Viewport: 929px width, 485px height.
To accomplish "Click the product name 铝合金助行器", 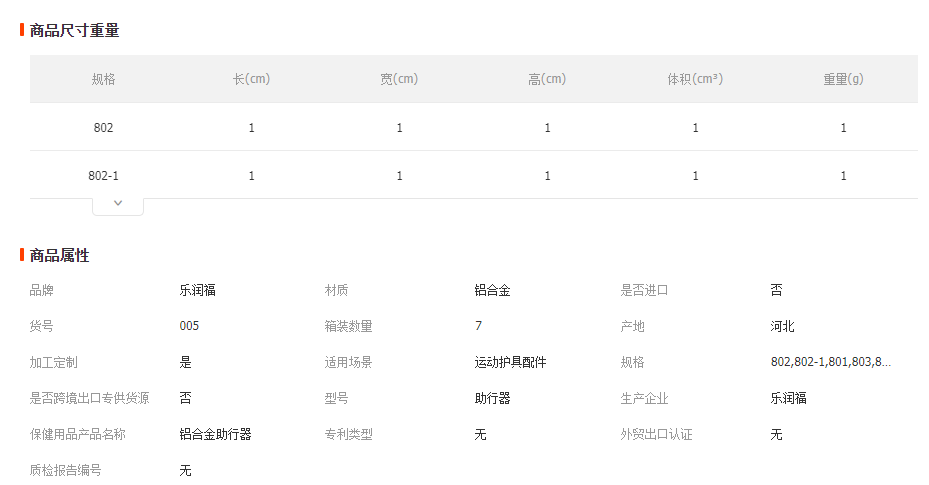I will tap(215, 434).
